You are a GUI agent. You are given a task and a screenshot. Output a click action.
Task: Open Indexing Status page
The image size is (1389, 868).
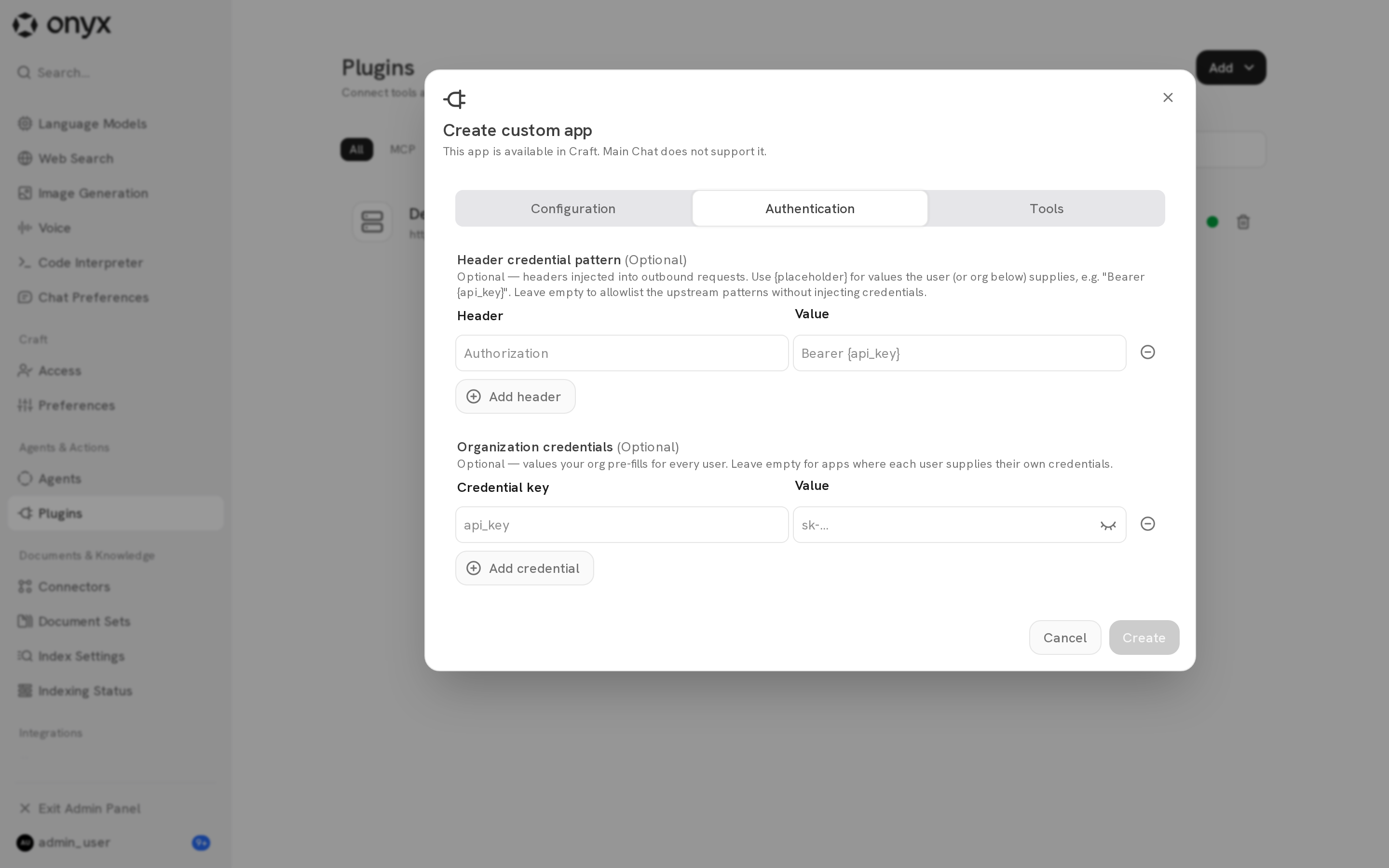115,691
